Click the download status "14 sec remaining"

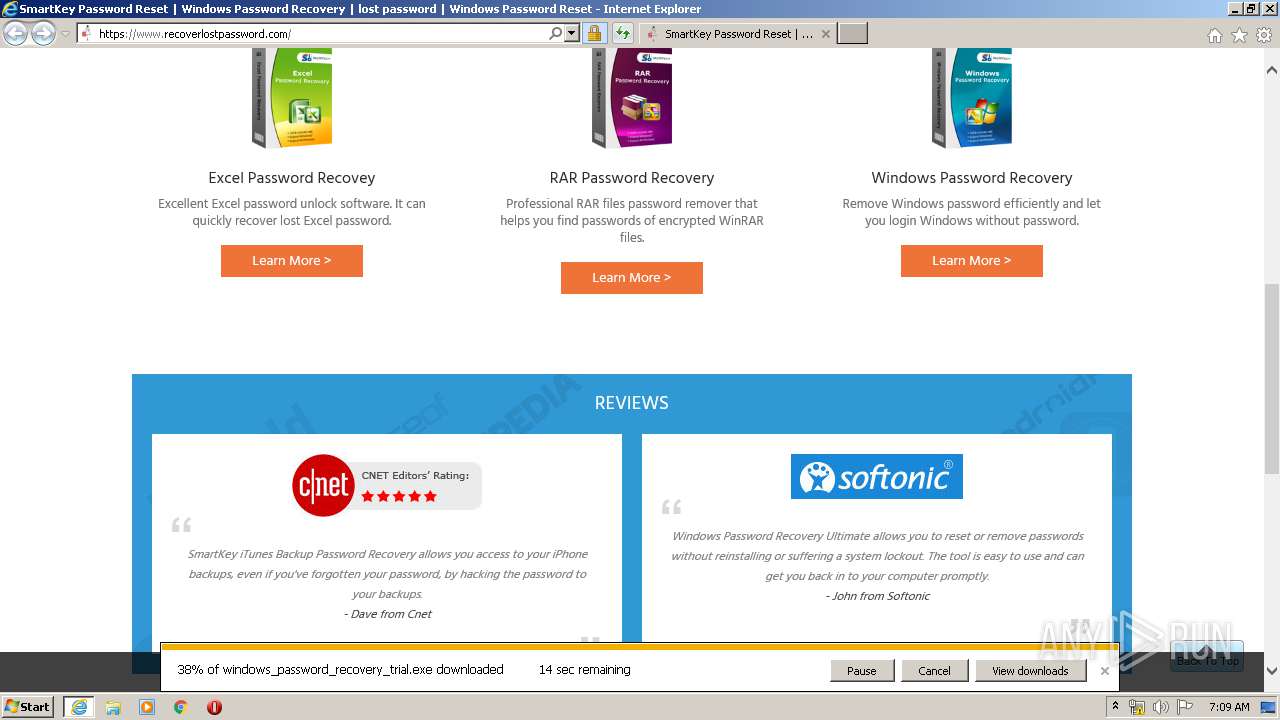click(x=584, y=670)
